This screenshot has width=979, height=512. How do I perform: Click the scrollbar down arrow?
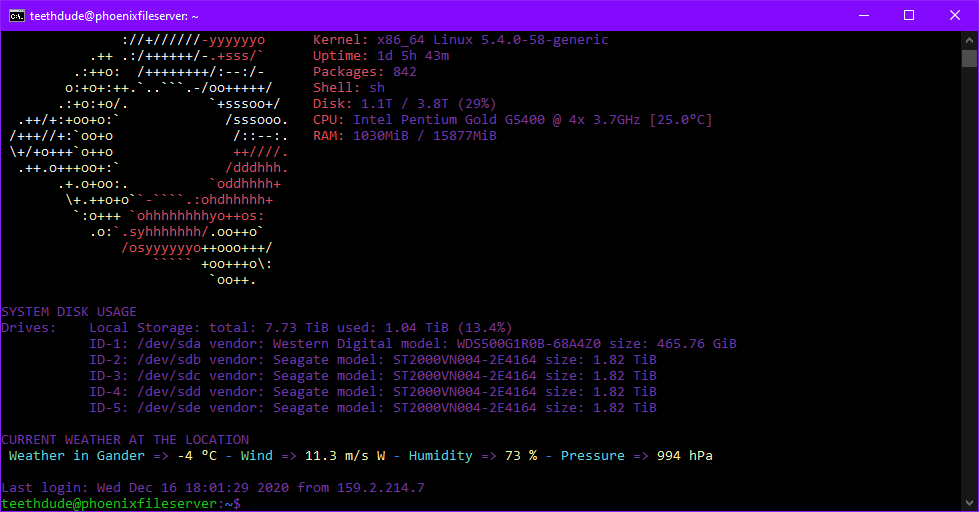pos(969,503)
